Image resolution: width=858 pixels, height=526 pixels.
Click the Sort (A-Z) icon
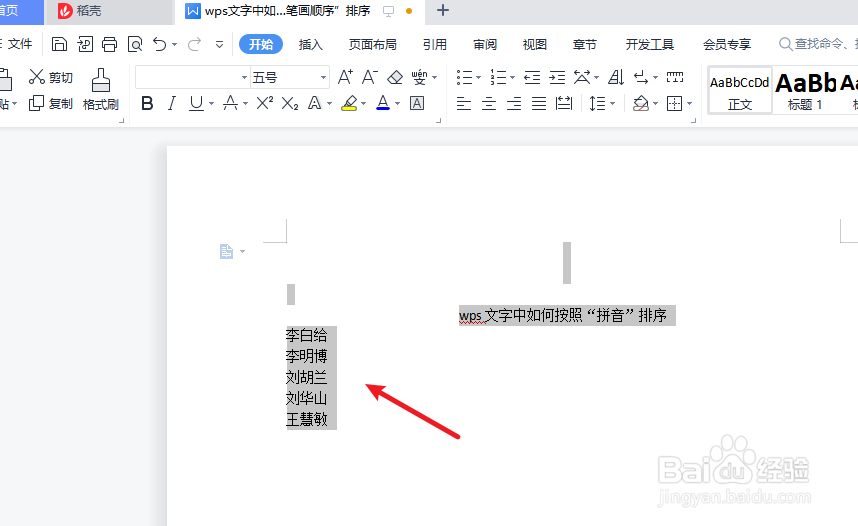[x=616, y=77]
